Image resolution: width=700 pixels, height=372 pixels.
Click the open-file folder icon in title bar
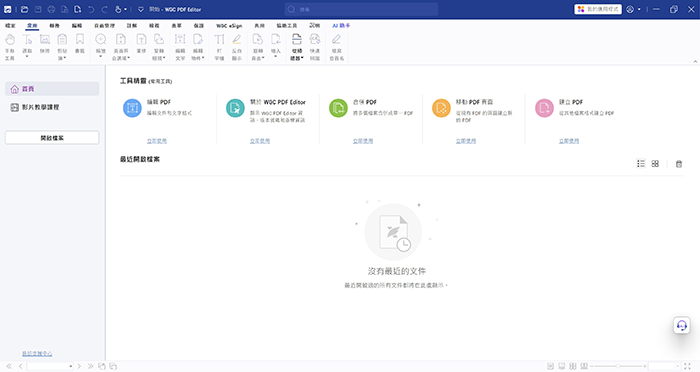pos(25,9)
